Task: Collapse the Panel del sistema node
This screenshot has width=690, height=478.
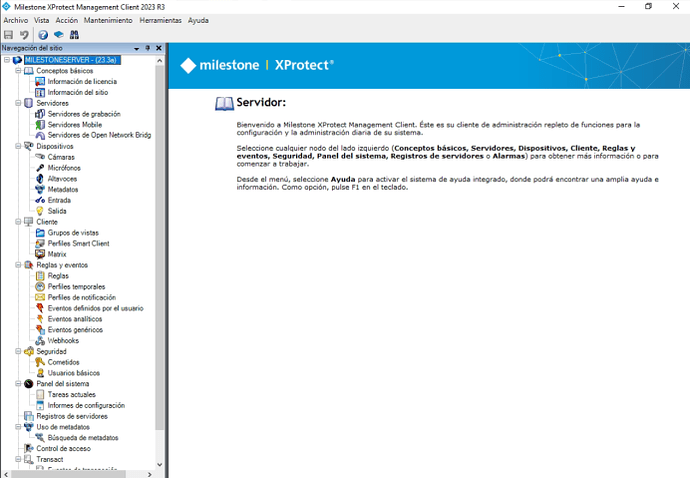Action: click(18, 383)
